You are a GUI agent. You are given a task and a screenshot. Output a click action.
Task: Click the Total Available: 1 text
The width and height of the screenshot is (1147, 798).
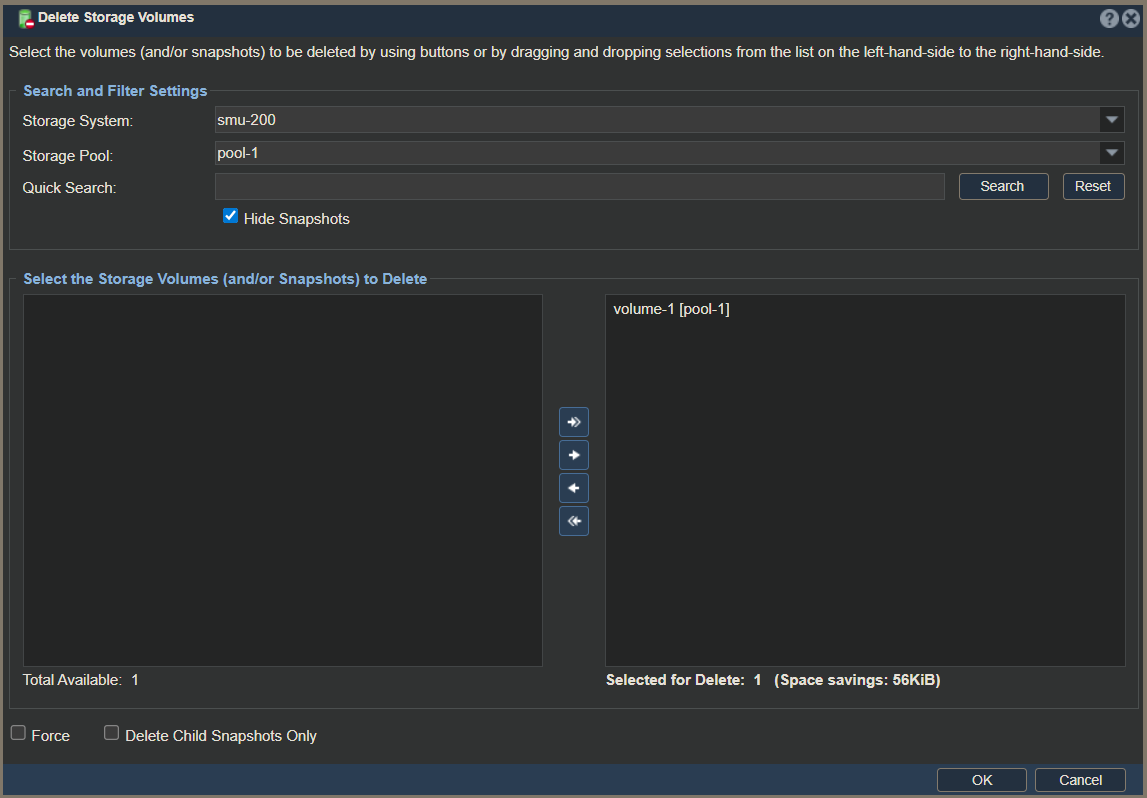(x=80, y=680)
